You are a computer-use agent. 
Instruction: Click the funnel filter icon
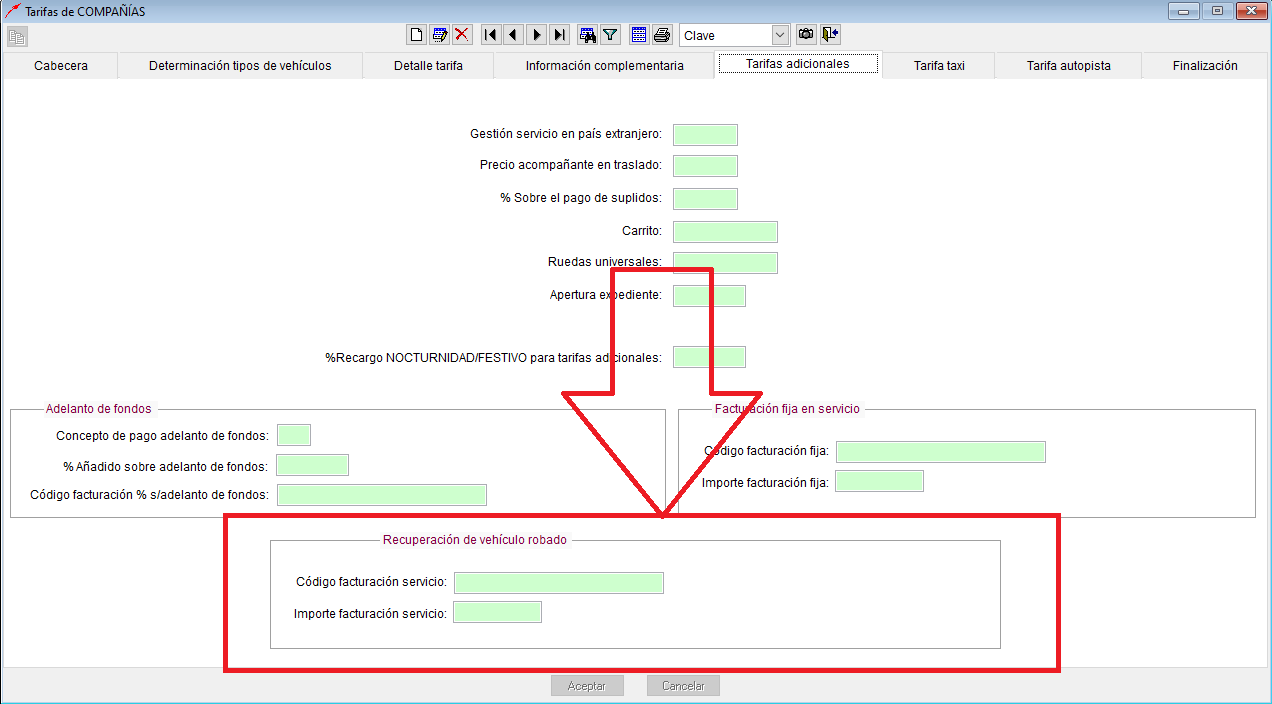[x=610, y=35]
